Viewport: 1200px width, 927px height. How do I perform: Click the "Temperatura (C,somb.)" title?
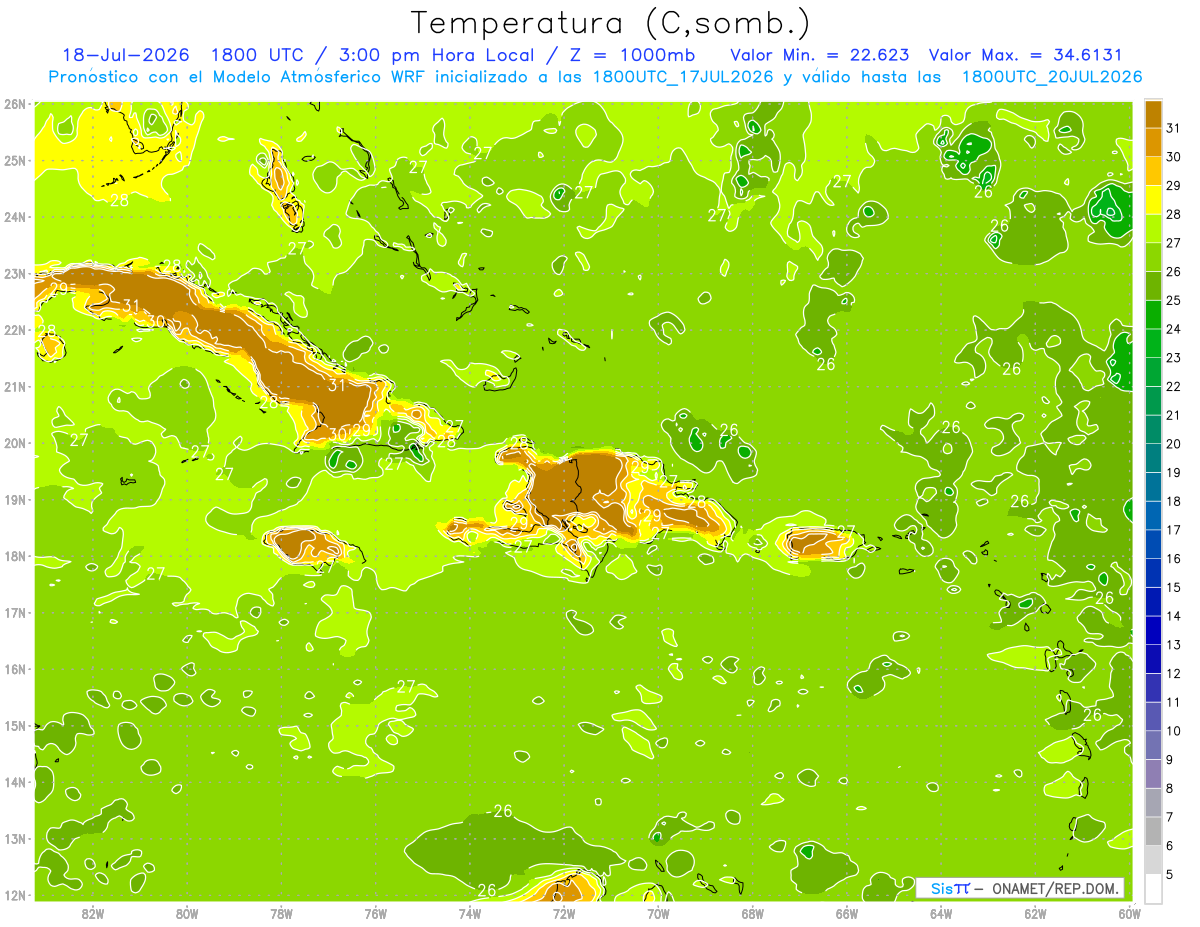tap(610, 23)
